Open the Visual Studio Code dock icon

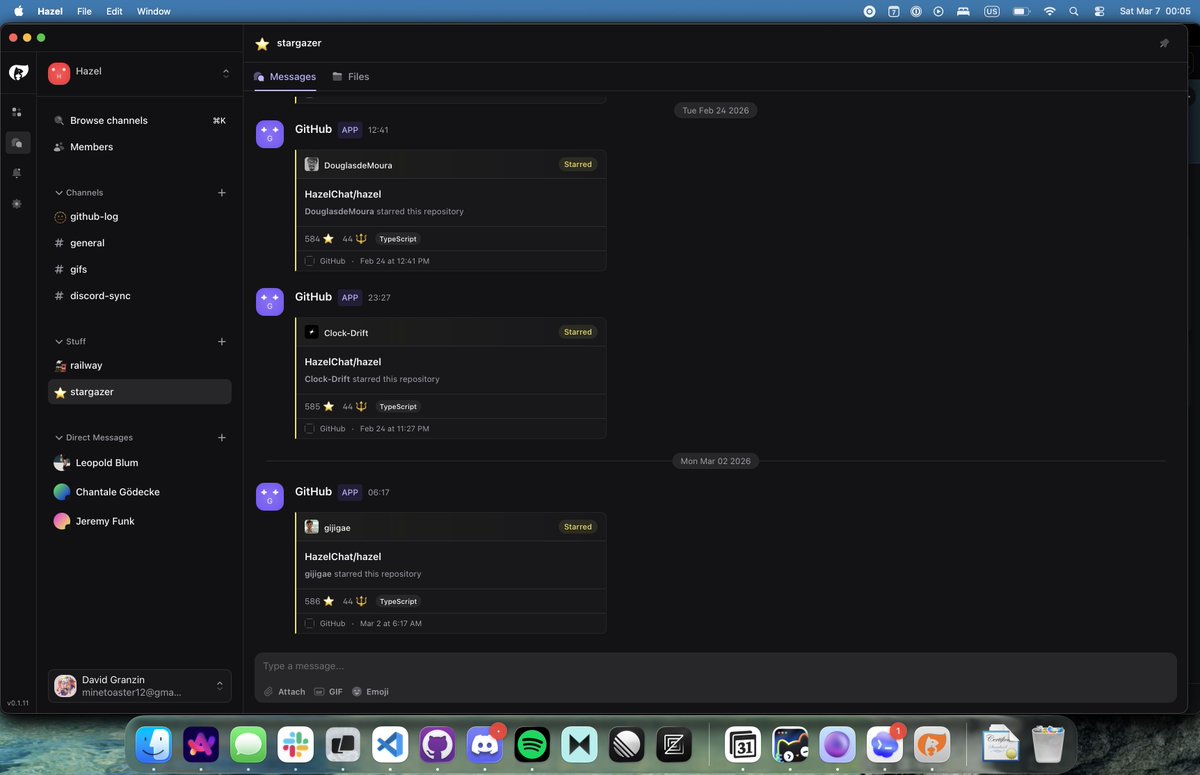tap(390, 745)
